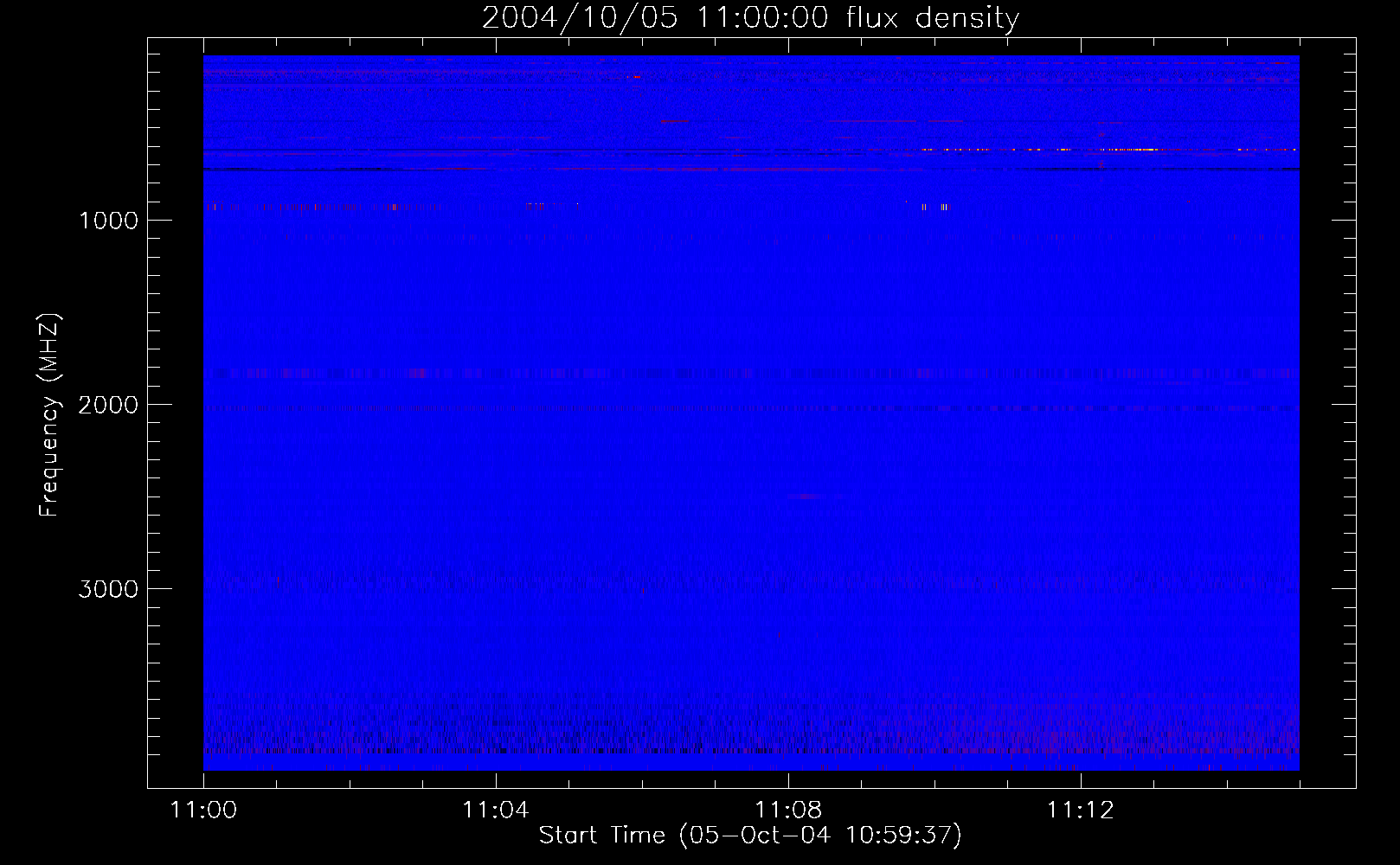Click the 11:00 time tick label
The height and width of the screenshot is (865, 1400).
pos(203,811)
